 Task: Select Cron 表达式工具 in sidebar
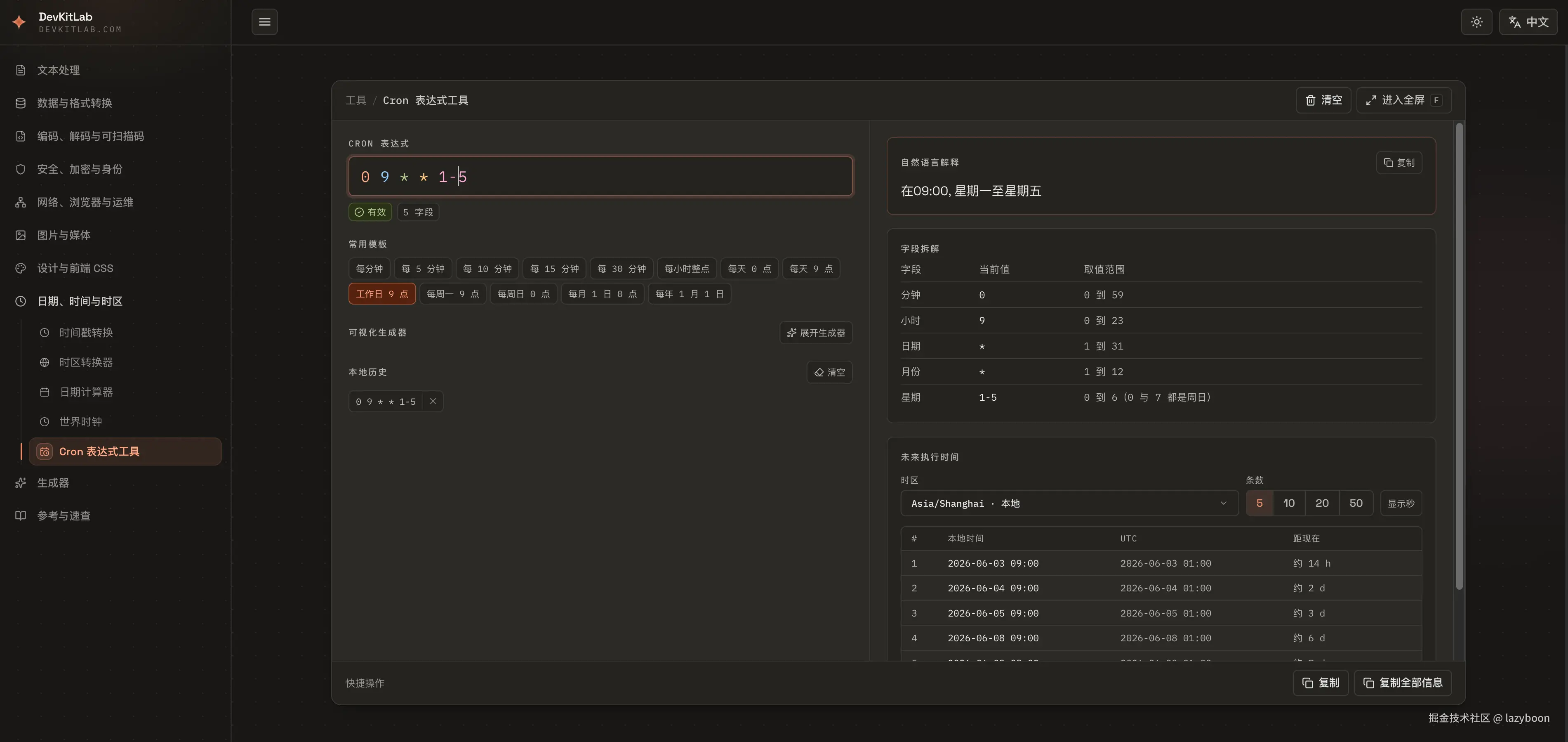(125, 451)
